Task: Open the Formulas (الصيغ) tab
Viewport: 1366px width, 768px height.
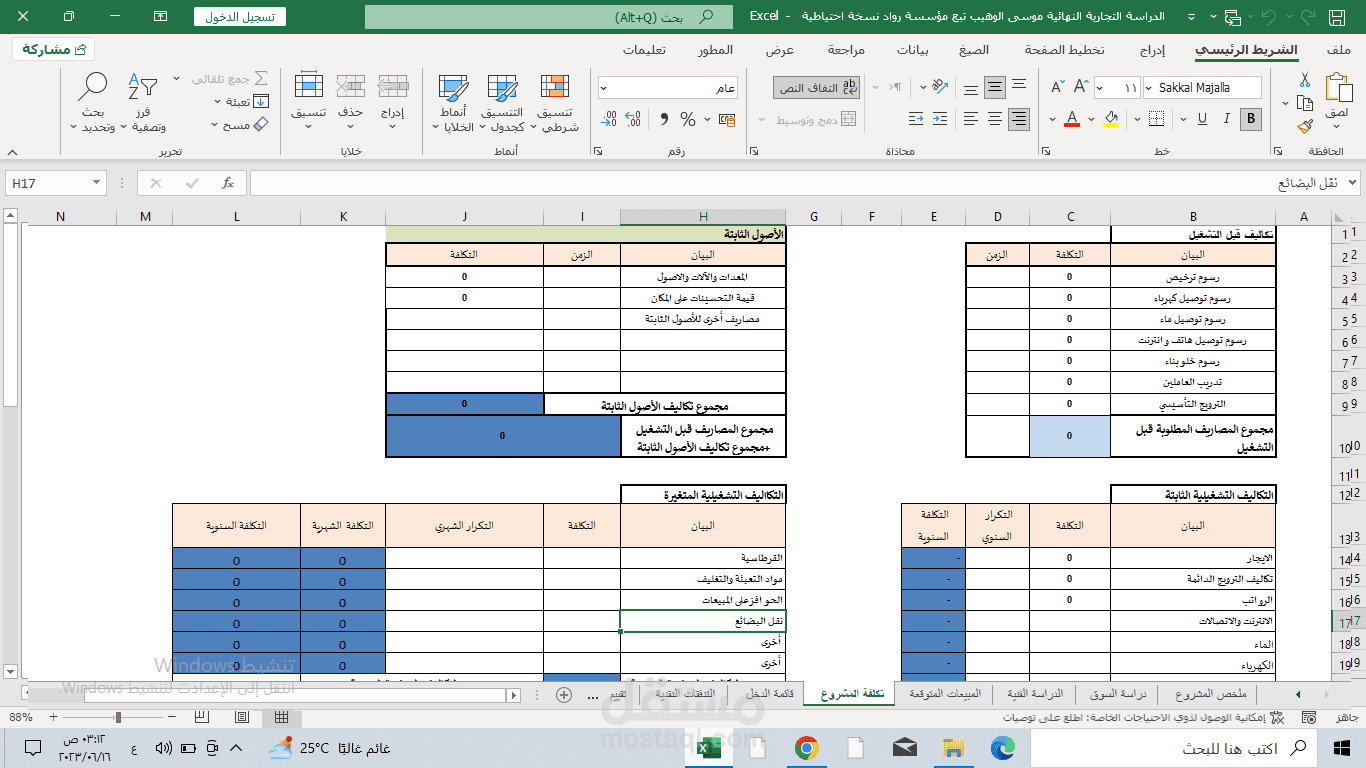Action: click(x=974, y=50)
